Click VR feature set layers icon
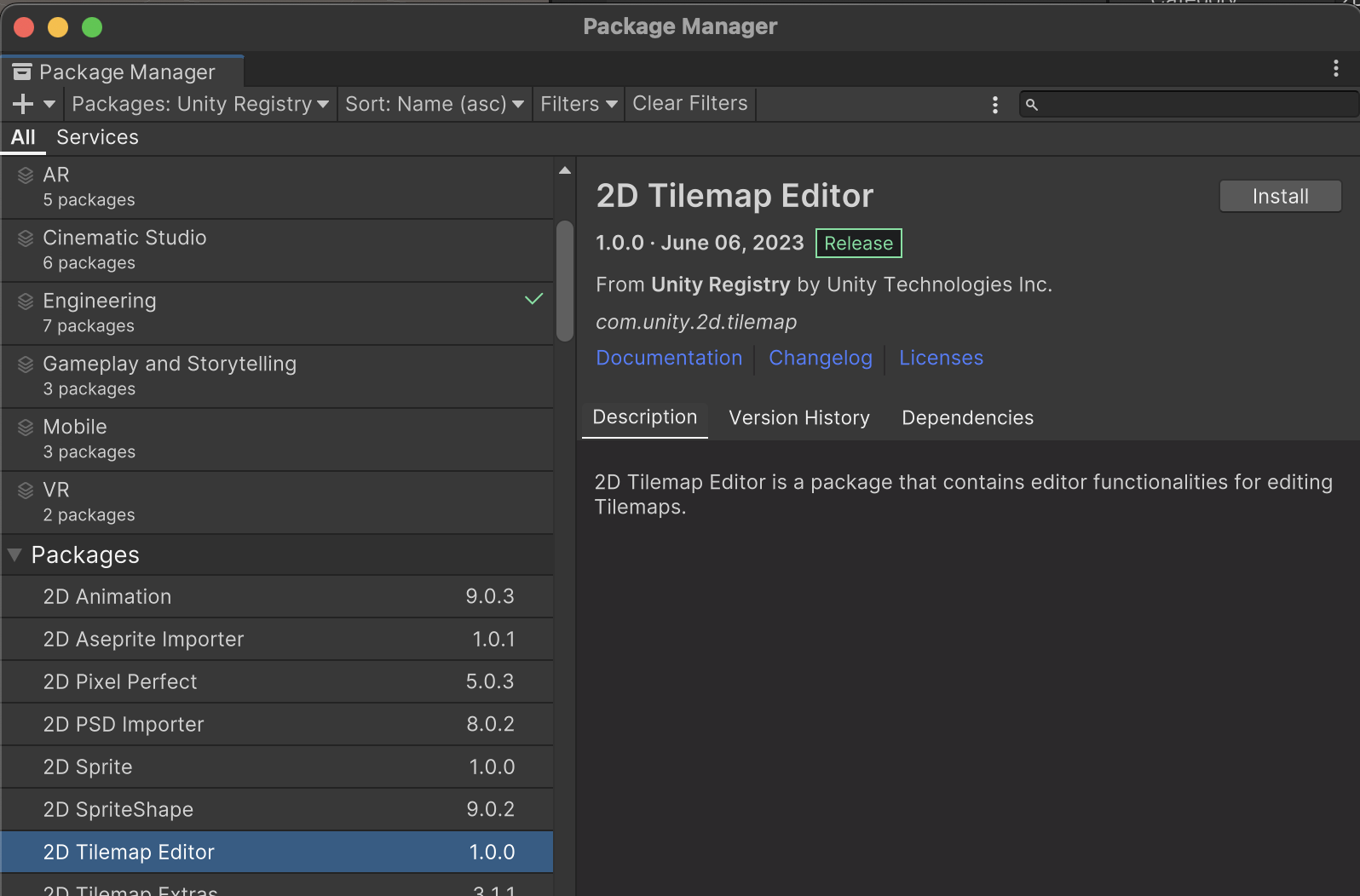This screenshot has height=896, width=1360. click(26, 490)
